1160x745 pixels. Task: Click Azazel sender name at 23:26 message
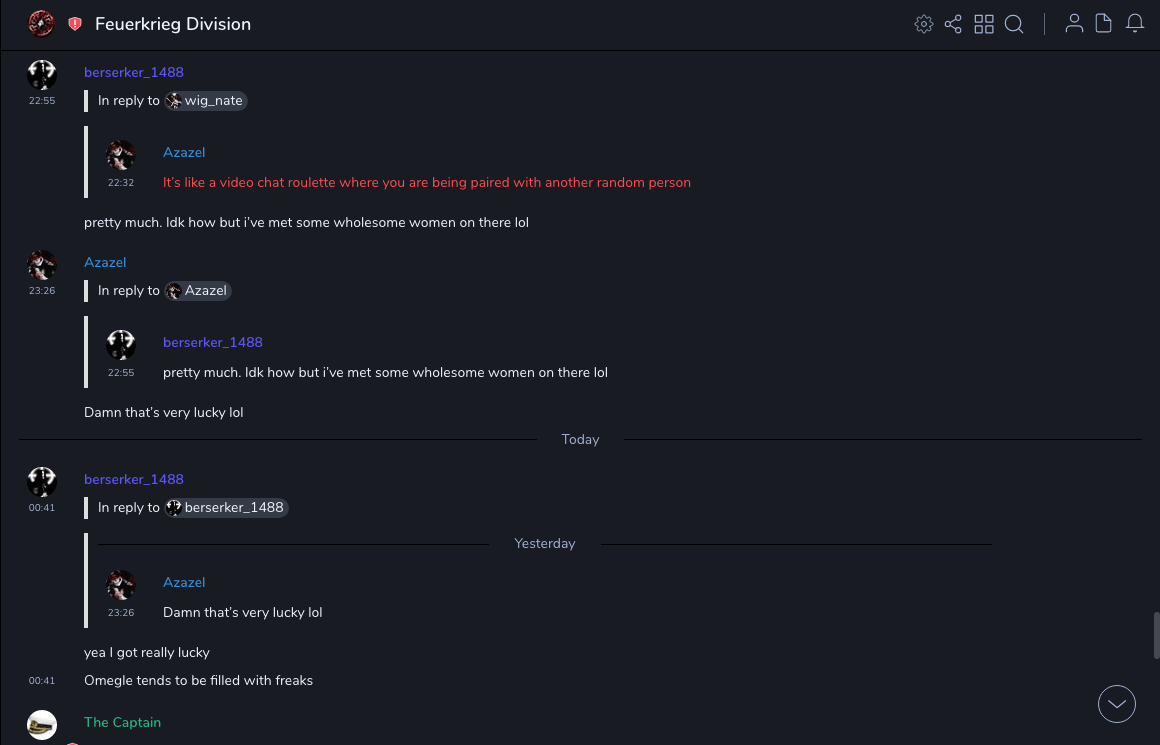click(x=105, y=262)
